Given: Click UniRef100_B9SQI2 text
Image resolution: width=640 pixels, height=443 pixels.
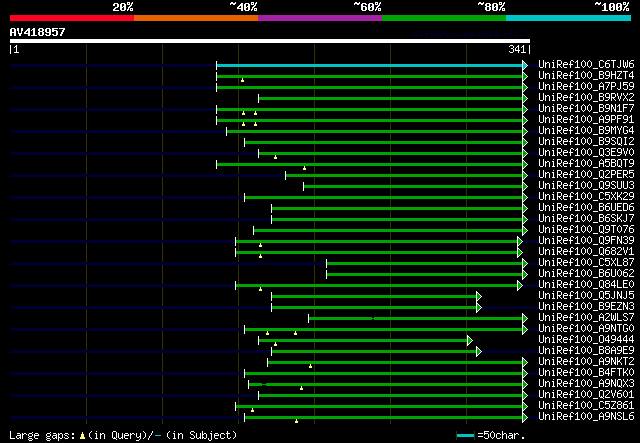Looking at the screenshot, I should (x=586, y=142).
